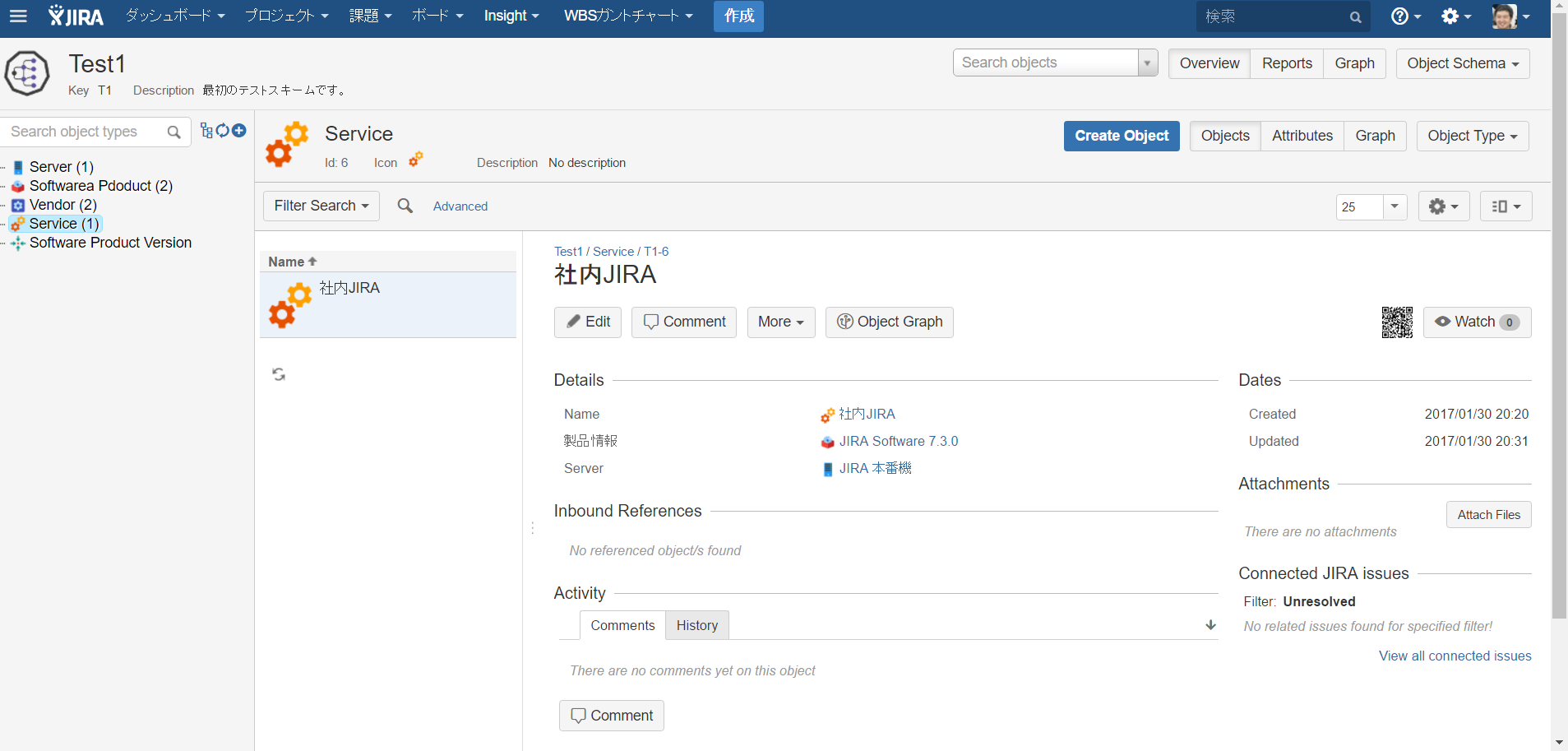
Task: Open the list settings gear dropdown
Action: [x=1444, y=206]
